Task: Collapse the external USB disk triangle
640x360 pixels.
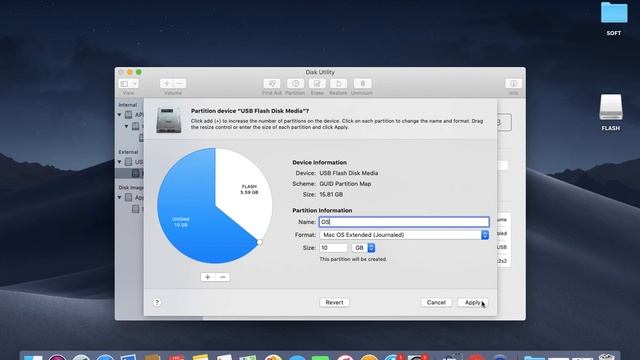Action: coord(120,162)
